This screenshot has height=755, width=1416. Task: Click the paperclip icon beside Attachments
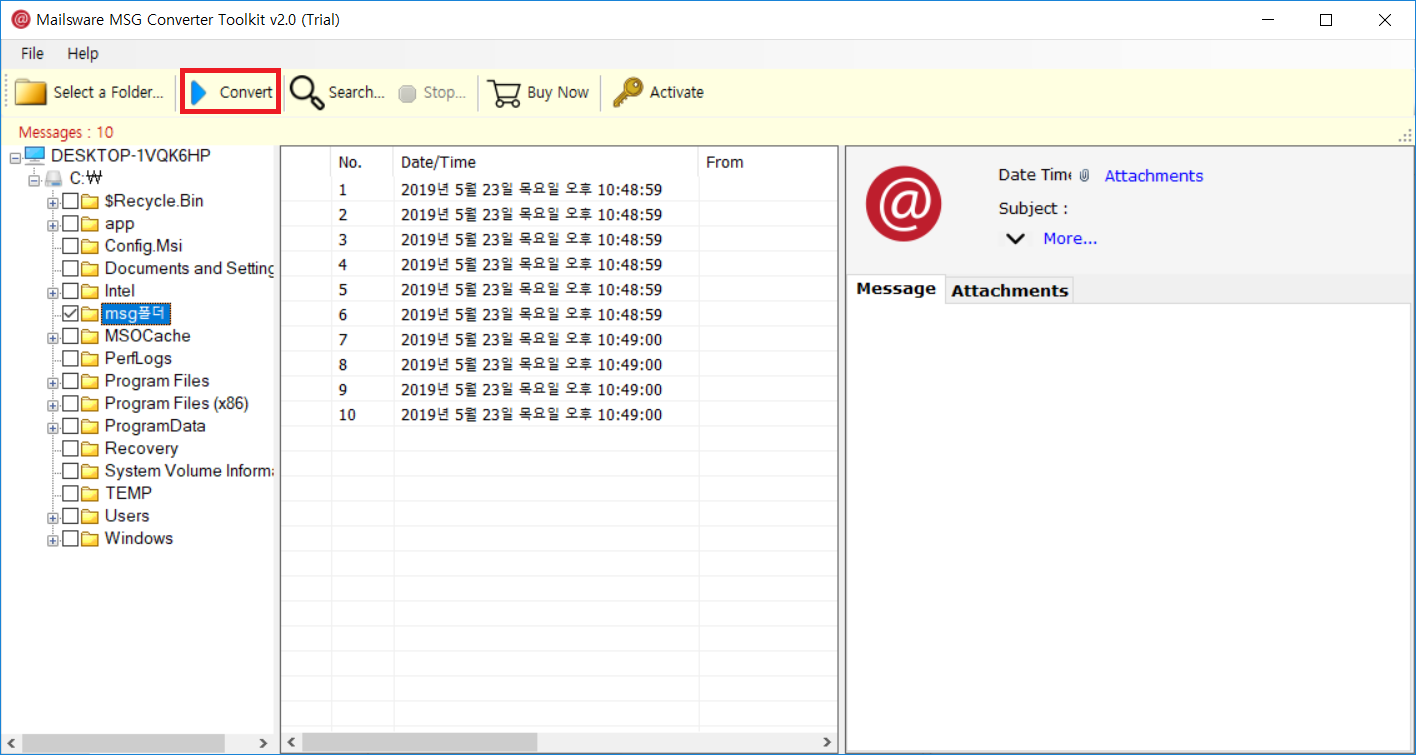click(1084, 176)
